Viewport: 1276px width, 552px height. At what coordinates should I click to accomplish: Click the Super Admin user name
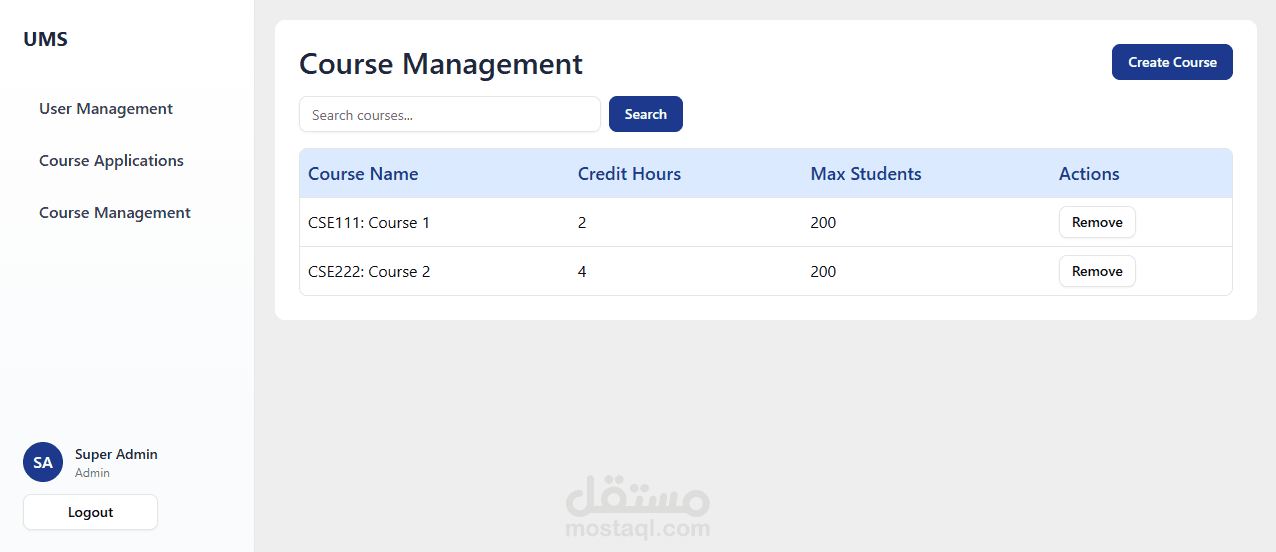tap(116, 454)
